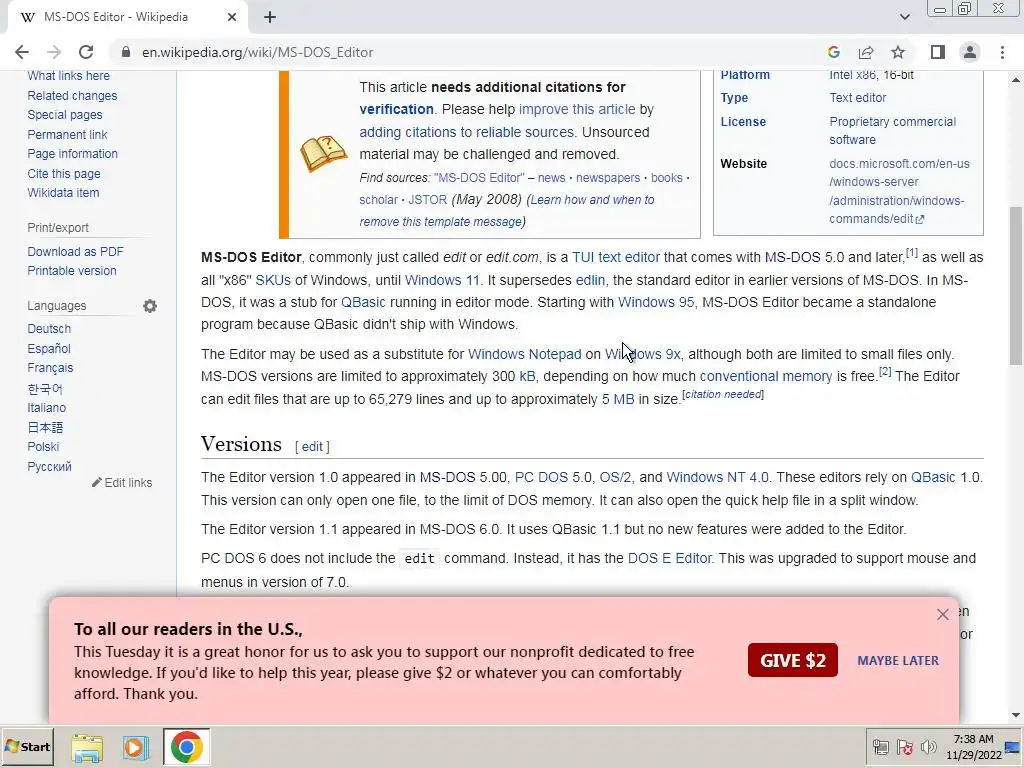Screen dimensions: 1024x768
Task: Open Related changes in the sidebar
Action: tap(72, 95)
